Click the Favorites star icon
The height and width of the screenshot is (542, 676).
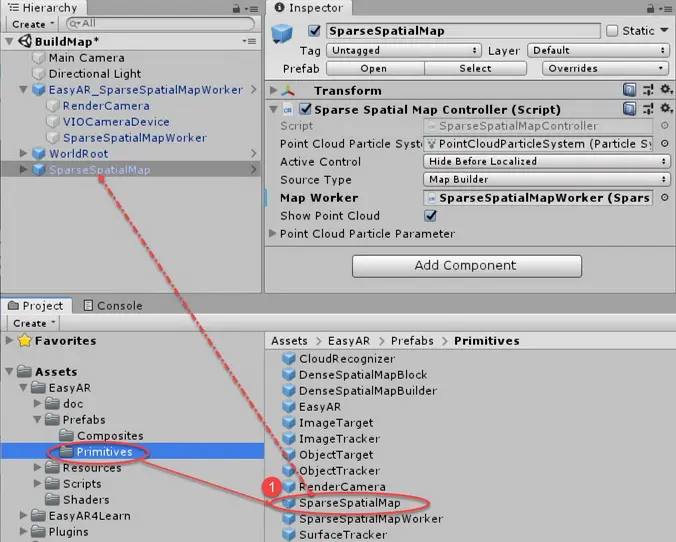coord(25,340)
